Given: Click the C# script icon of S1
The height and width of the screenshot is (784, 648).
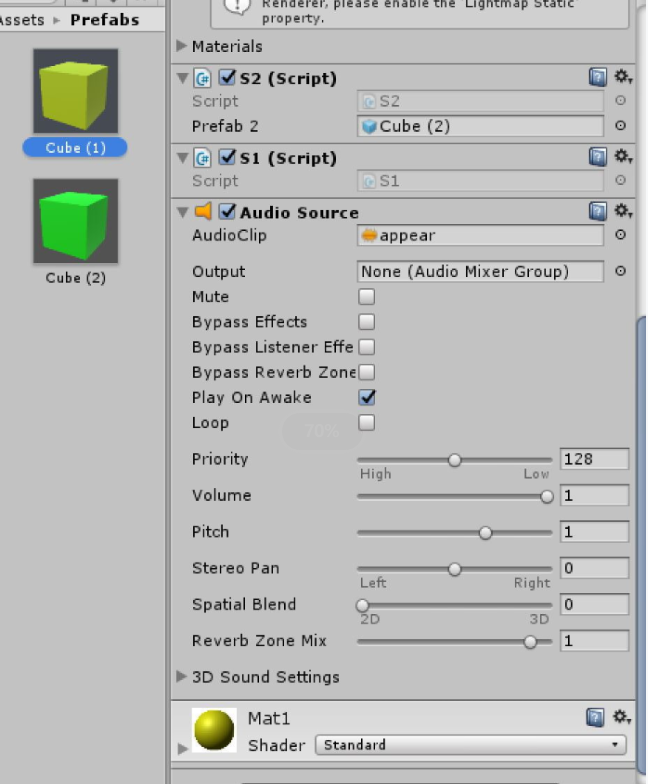Looking at the screenshot, I should tap(202, 158).
